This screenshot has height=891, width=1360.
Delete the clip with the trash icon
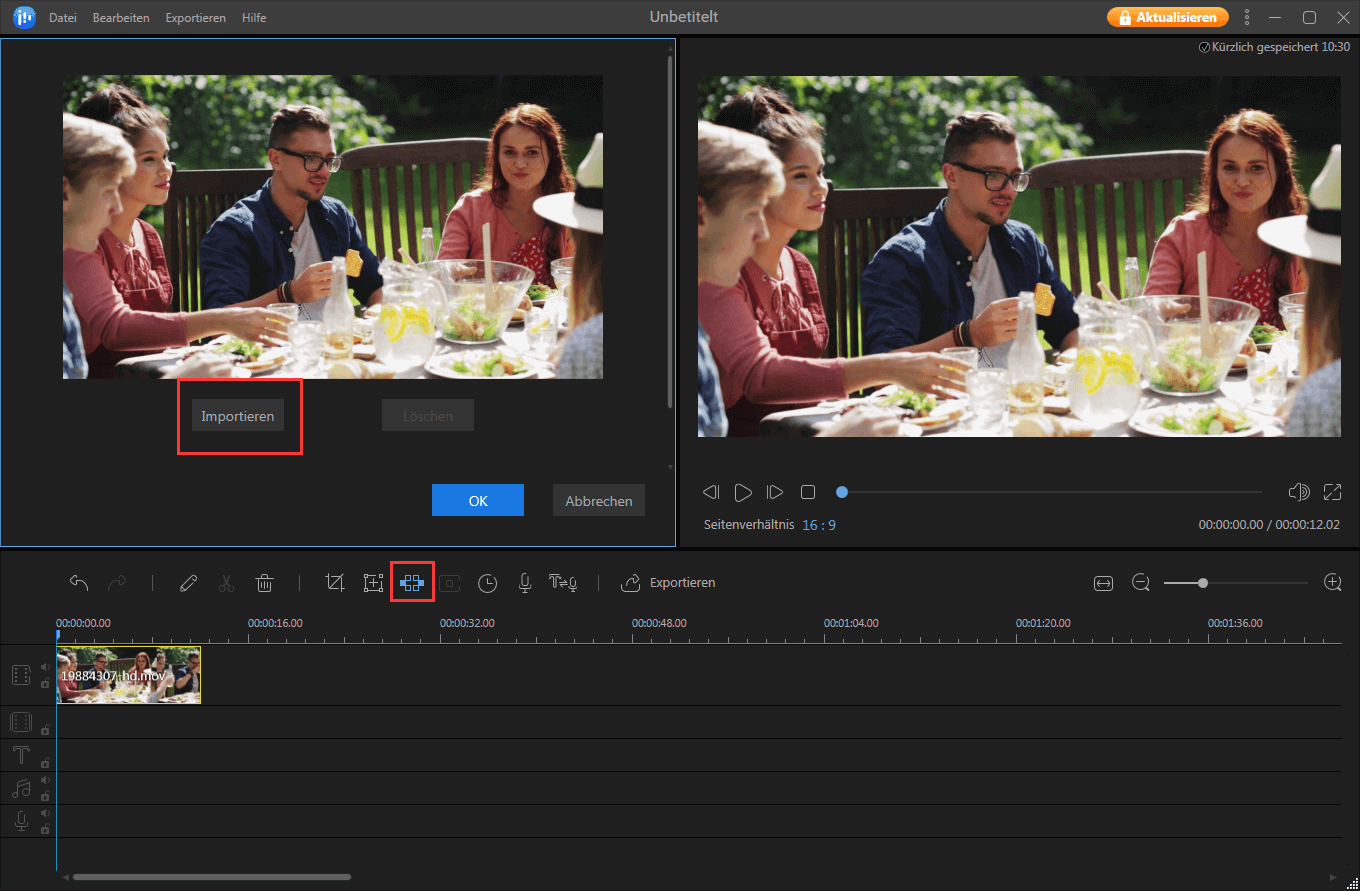[x=264, y=583]
